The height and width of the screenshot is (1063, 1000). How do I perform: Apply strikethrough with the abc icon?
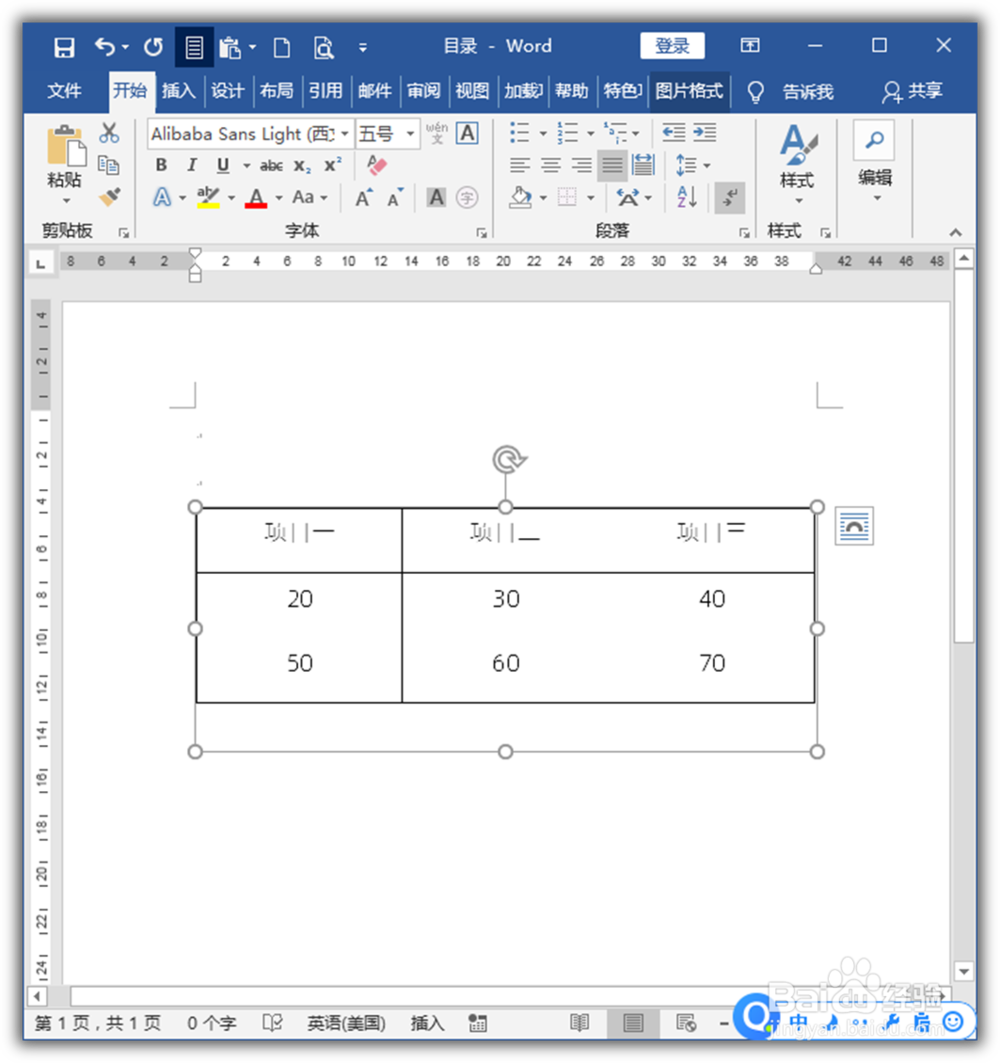coord(271,165)
